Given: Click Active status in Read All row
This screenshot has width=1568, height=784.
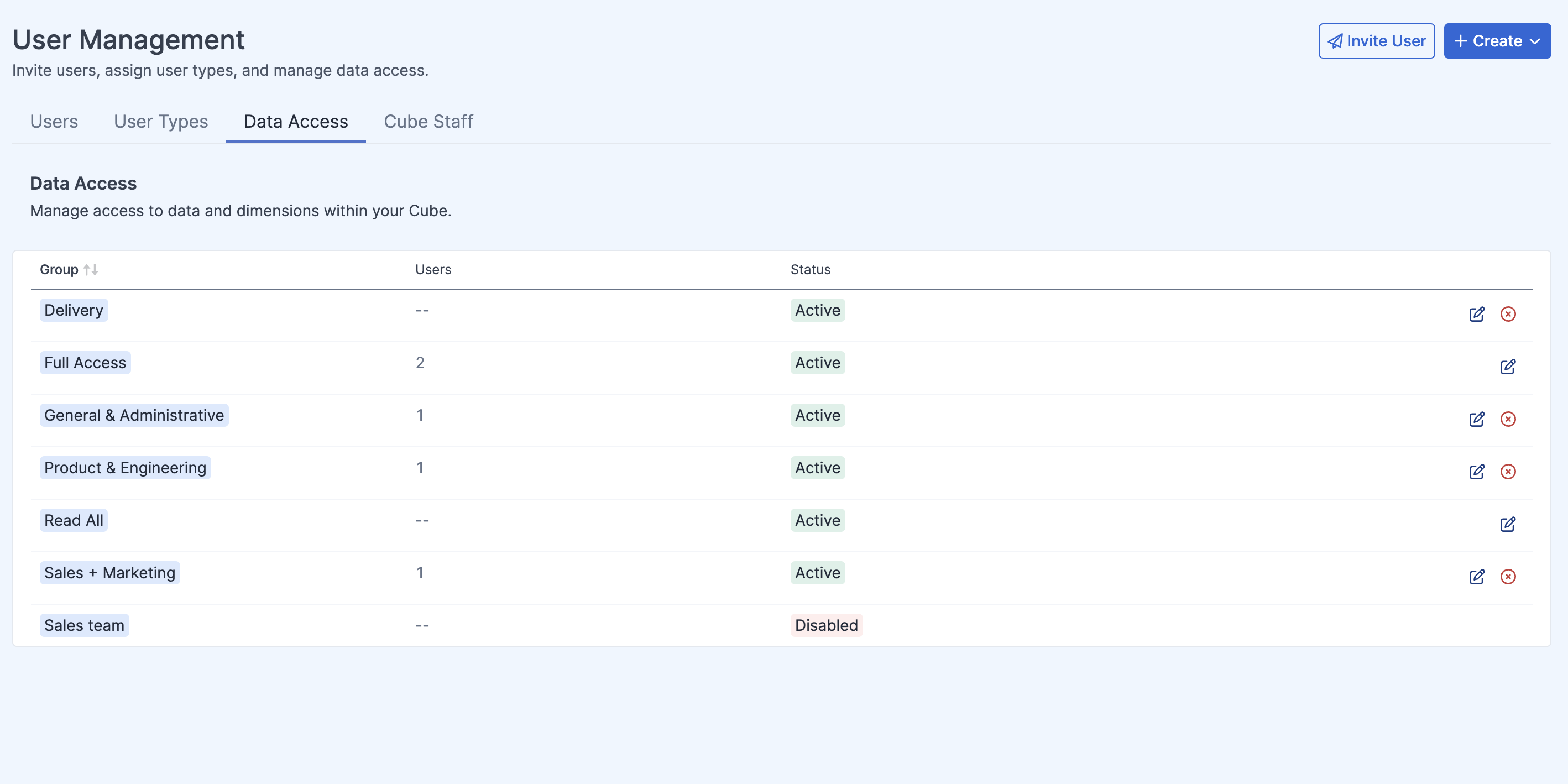Looking at the screenshot, I should (x=818, y=520).
